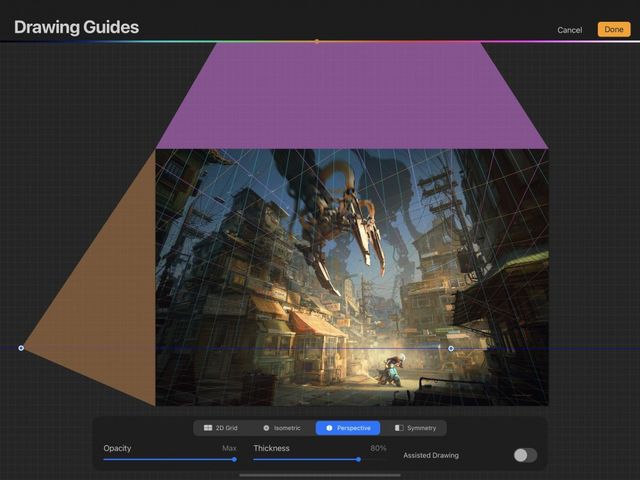Click the '80%' thickness value
Screen dimensions: 640x480
pos(378,448)
